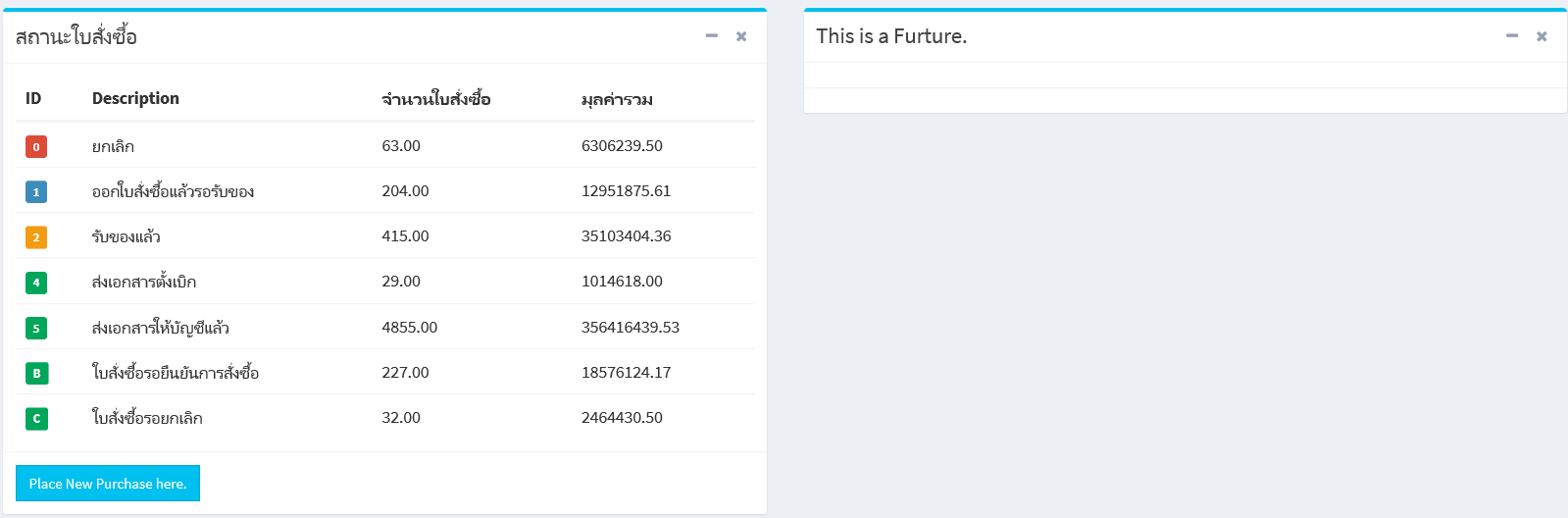Click the จำนวนใบสั่งซื้อ column header
Viewport: 1568px width, 518px height.
pyautogui.click(x=436, y=99)
